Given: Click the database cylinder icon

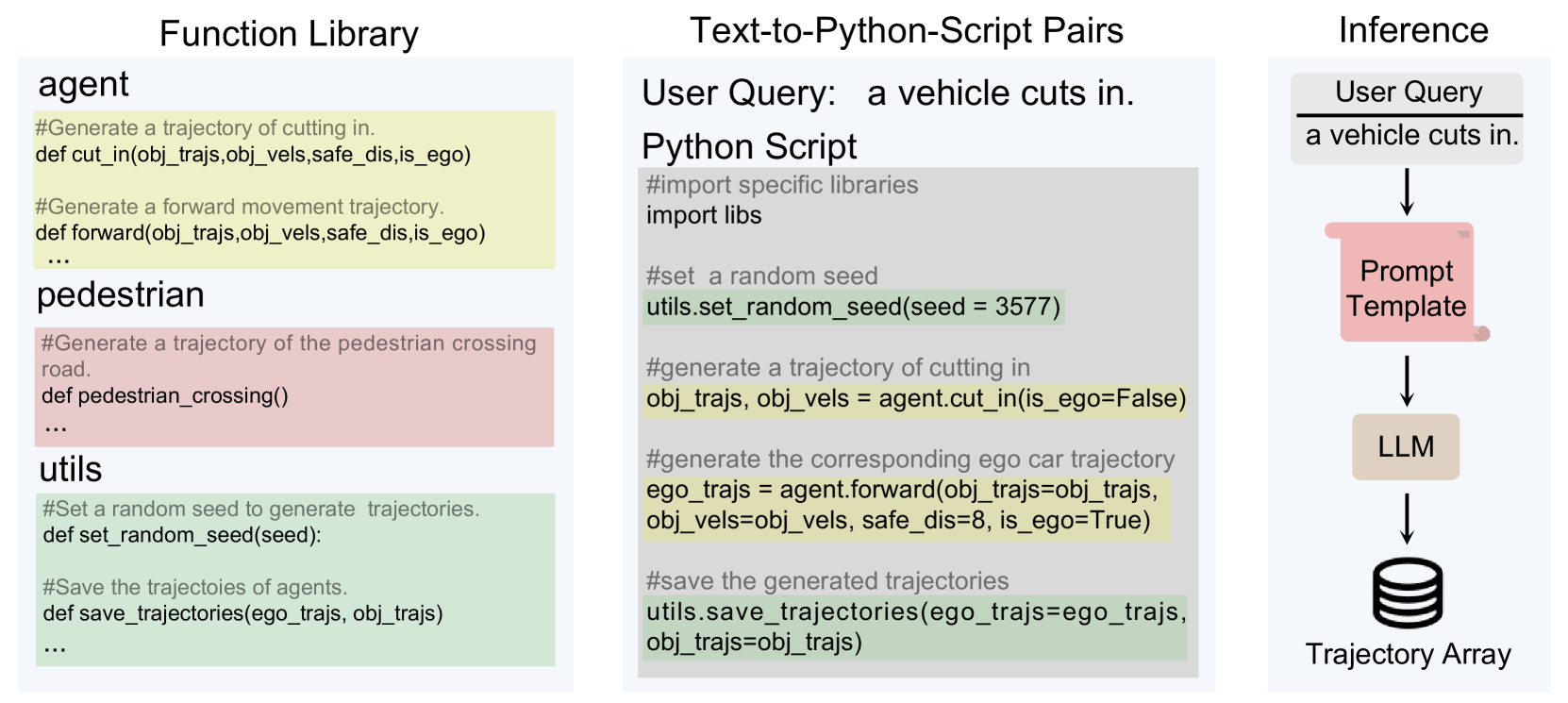Looking at the screenshot, I should coord(1407,593).
